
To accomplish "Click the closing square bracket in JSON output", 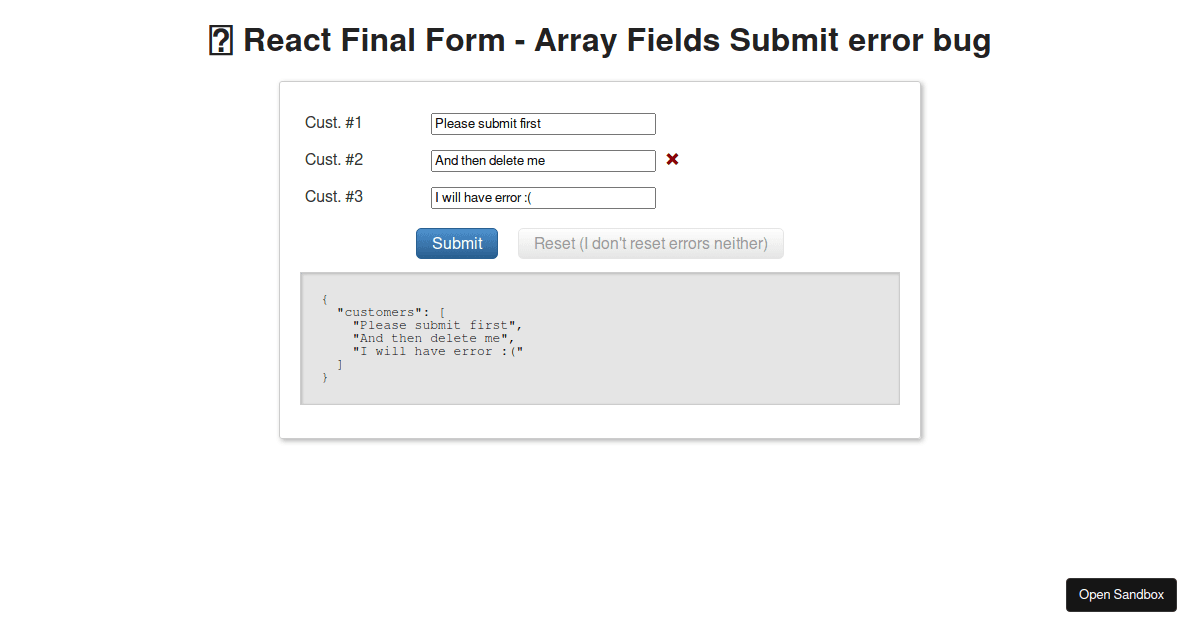I will [x=340, y=365].
